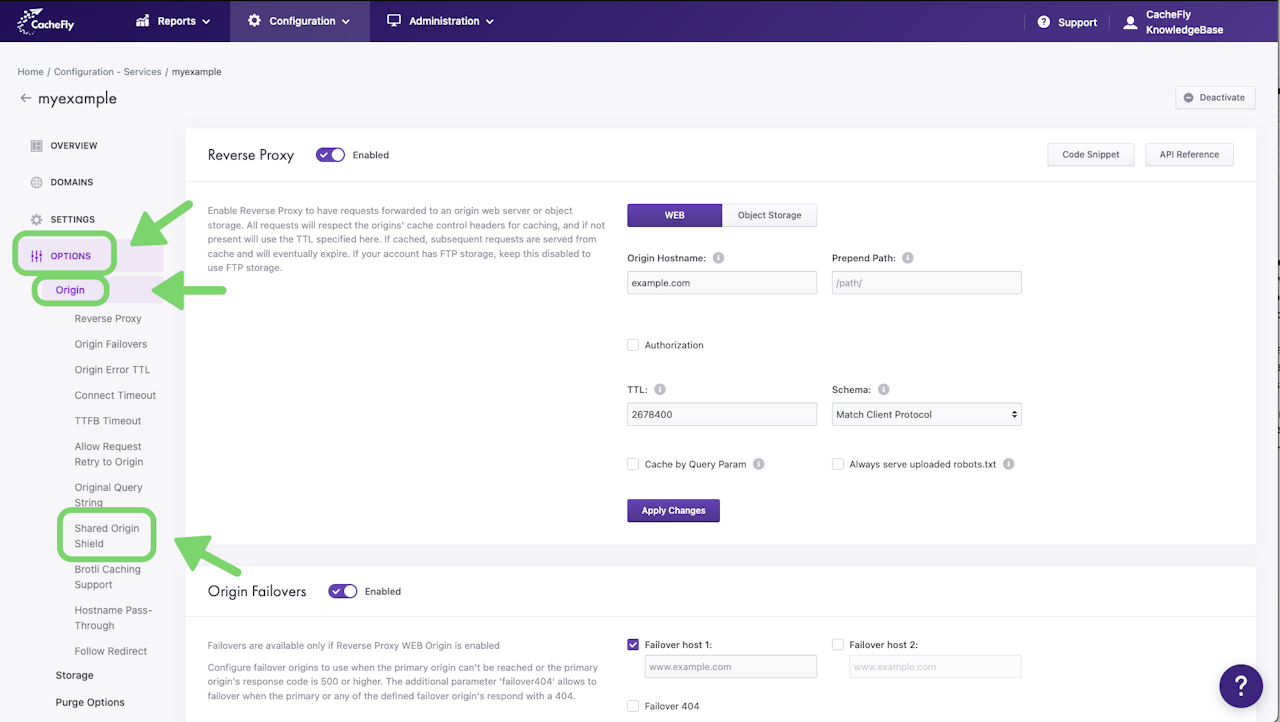Select the WEB origin tab
This screenshot has height=722, width=1280.
pos(674,215)
